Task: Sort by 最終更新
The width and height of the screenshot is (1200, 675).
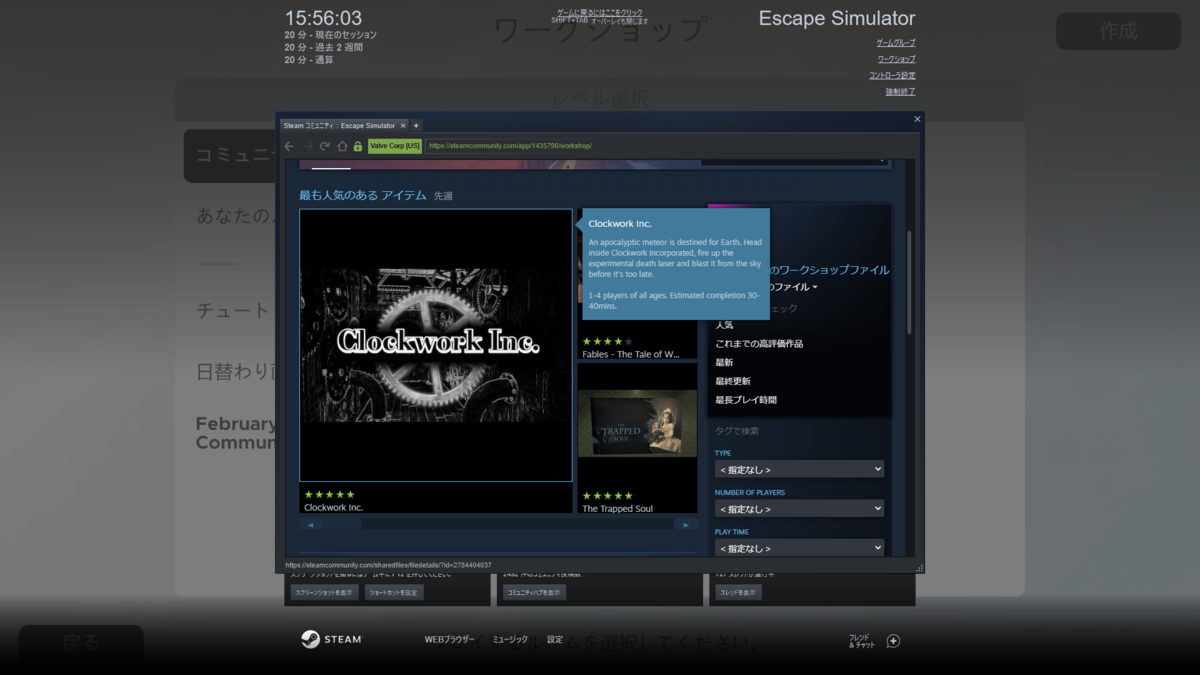Action: pos(732,381)
